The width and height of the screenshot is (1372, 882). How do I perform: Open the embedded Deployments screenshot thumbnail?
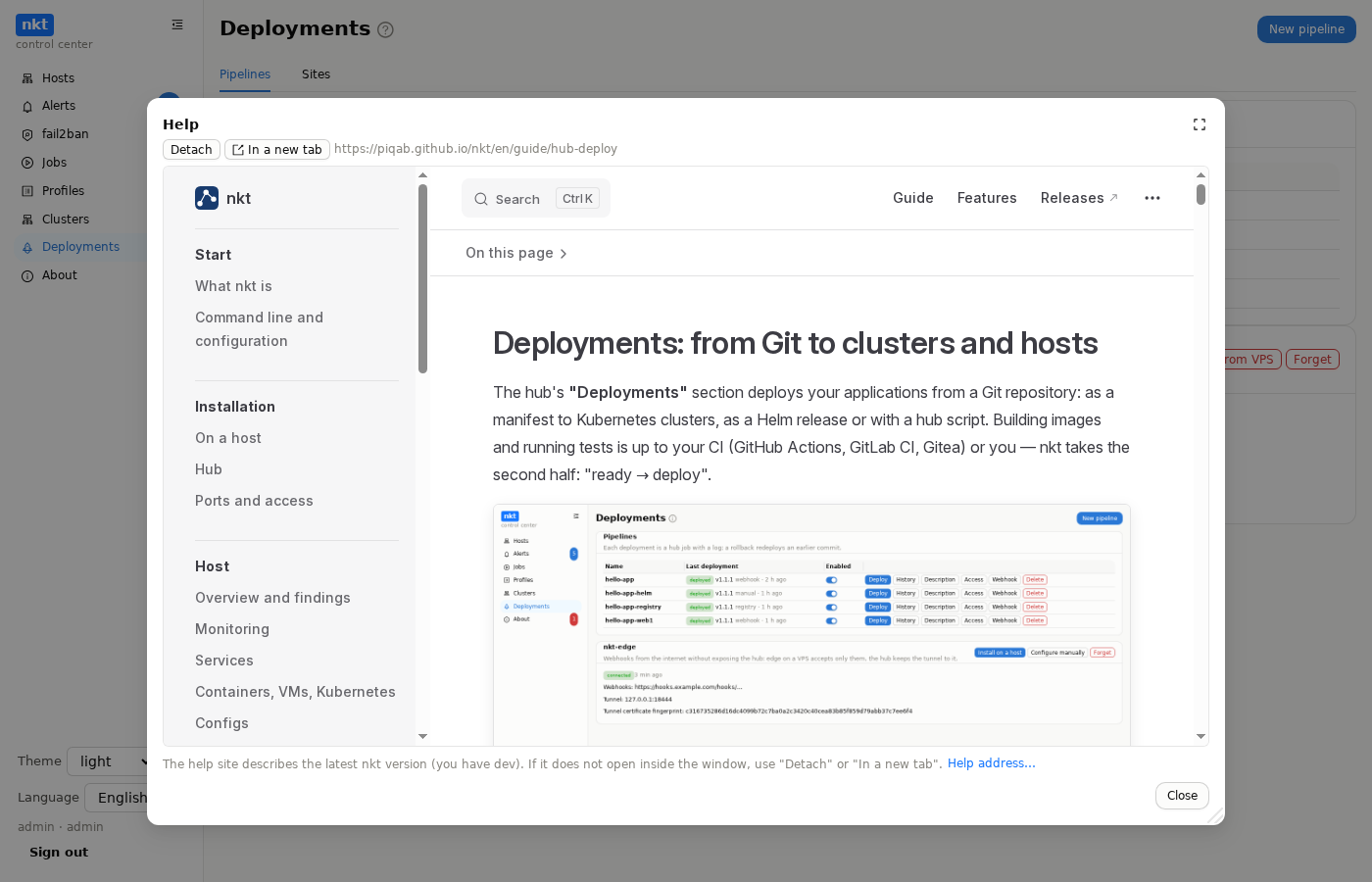pos(811,625)
